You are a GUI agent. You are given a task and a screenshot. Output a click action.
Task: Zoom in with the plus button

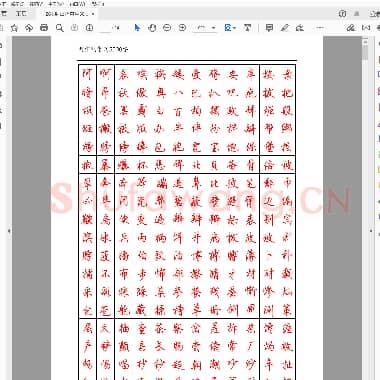(x=182, y=28)
